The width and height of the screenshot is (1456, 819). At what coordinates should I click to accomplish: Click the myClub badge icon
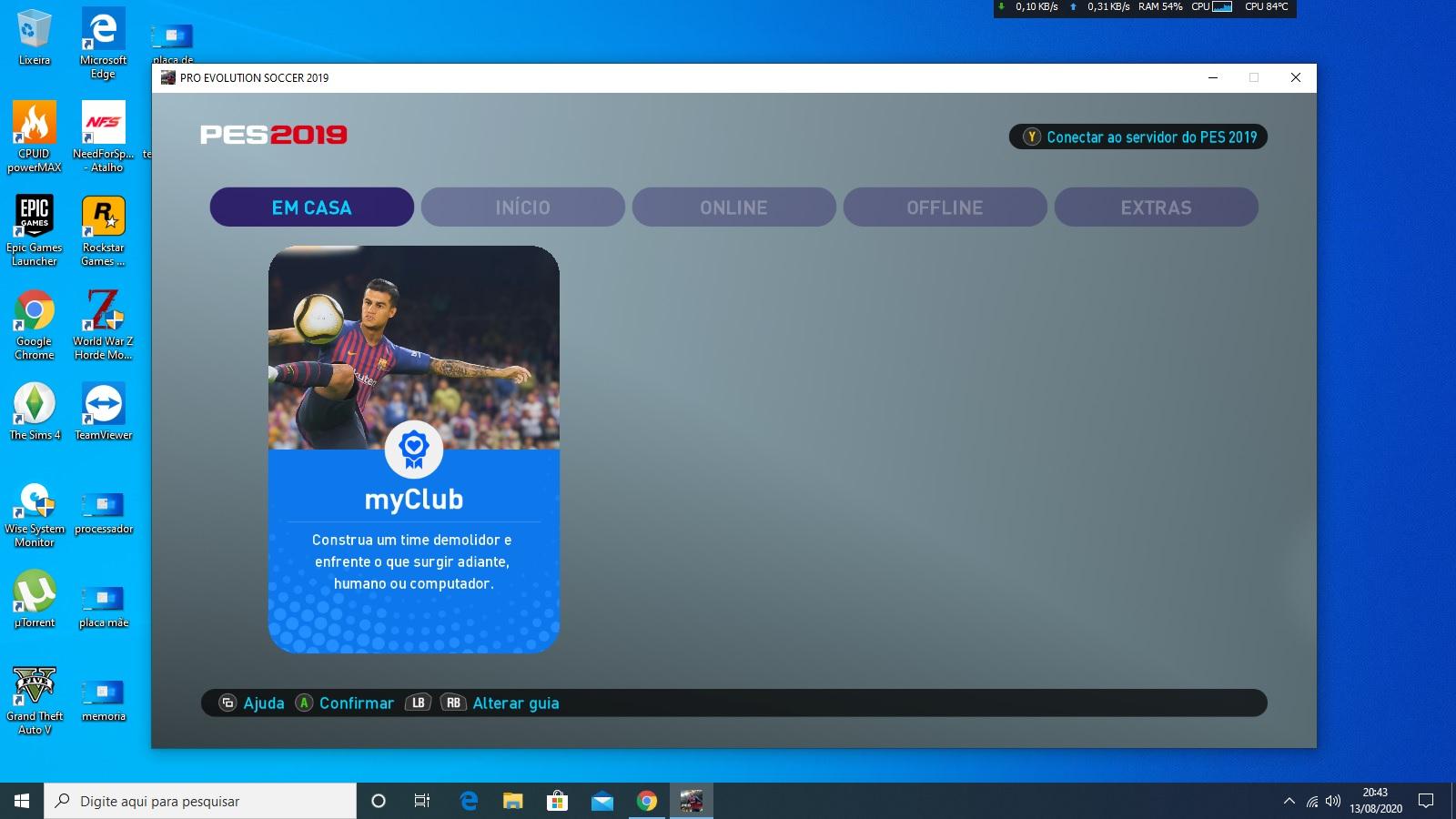pos(414,450)
